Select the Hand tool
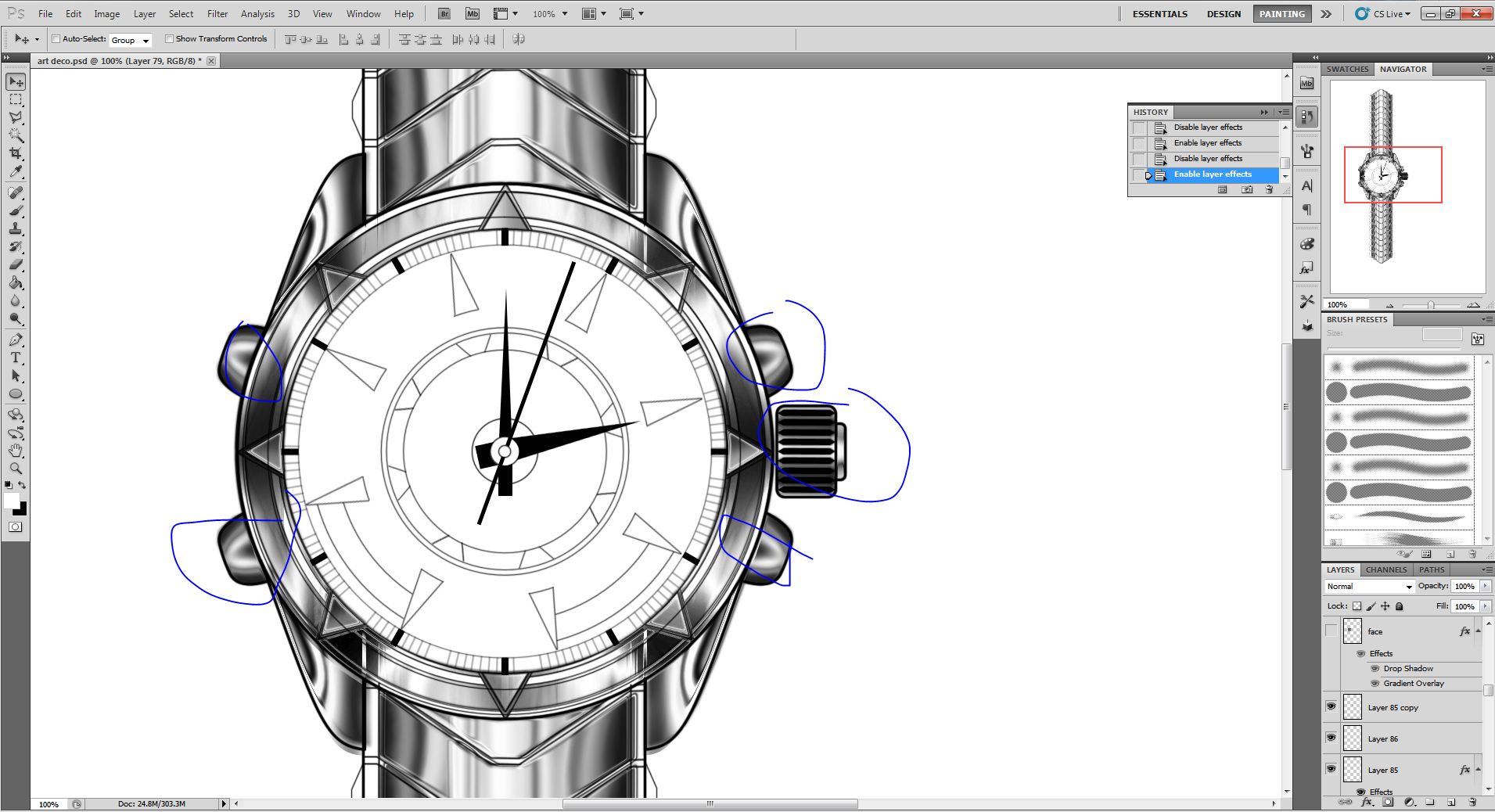The width and height of the screenshot is (1495, 812). 16,451
